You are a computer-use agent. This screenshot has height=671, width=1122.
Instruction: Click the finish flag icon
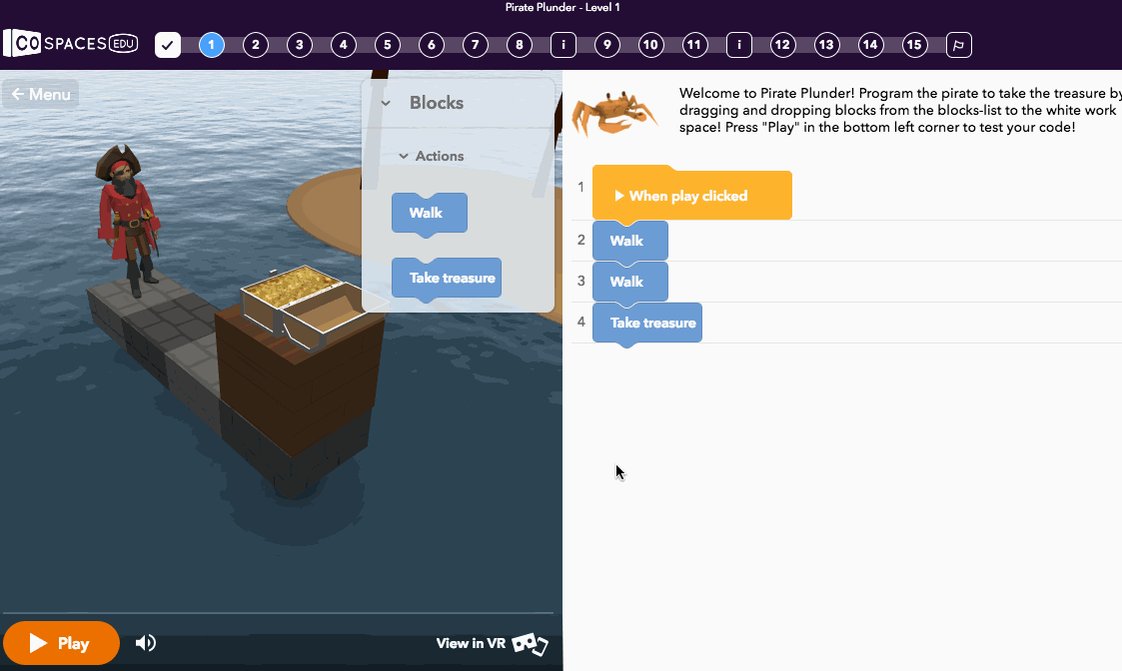coord(959,45)
